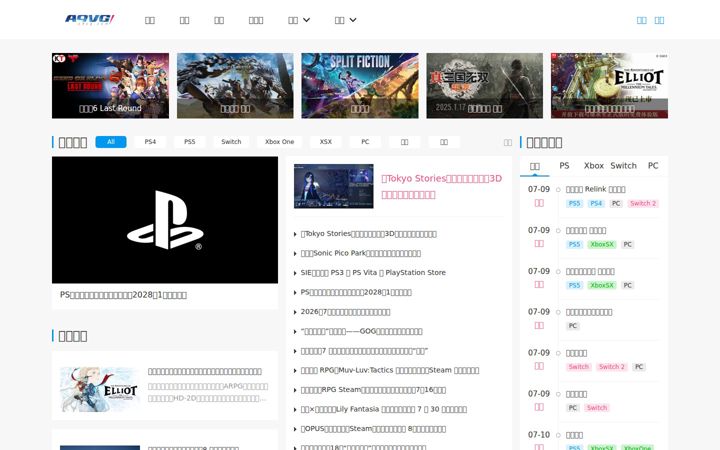720x450 pixels.
Task: Click the Switch 2 tag in the Relink row
Action: (x=643, y=203)
